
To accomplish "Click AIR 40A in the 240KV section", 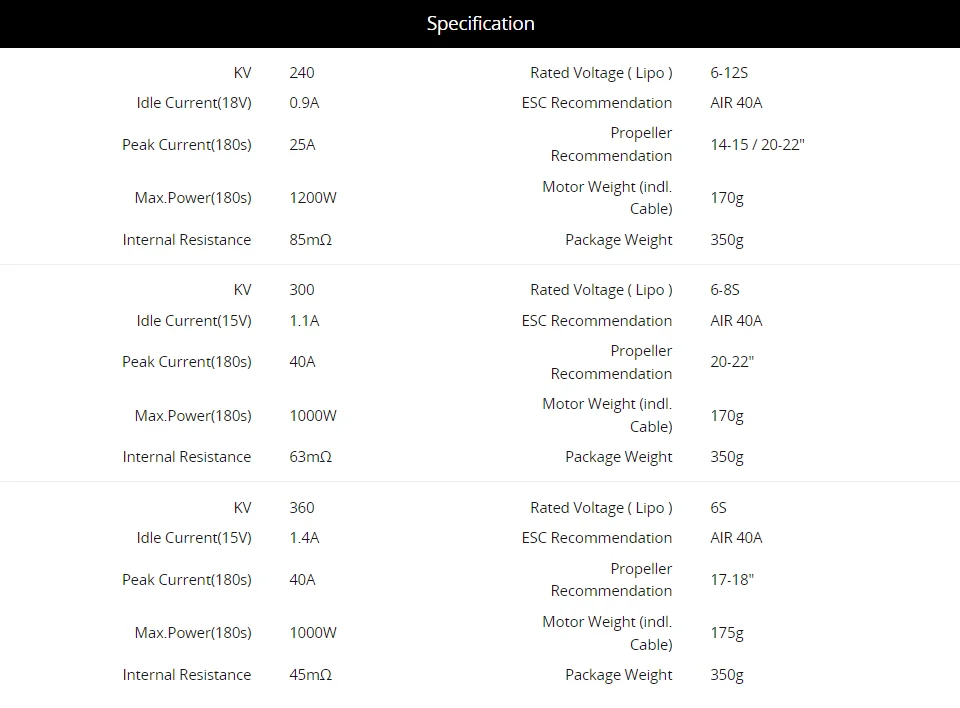I will (736, 103).
